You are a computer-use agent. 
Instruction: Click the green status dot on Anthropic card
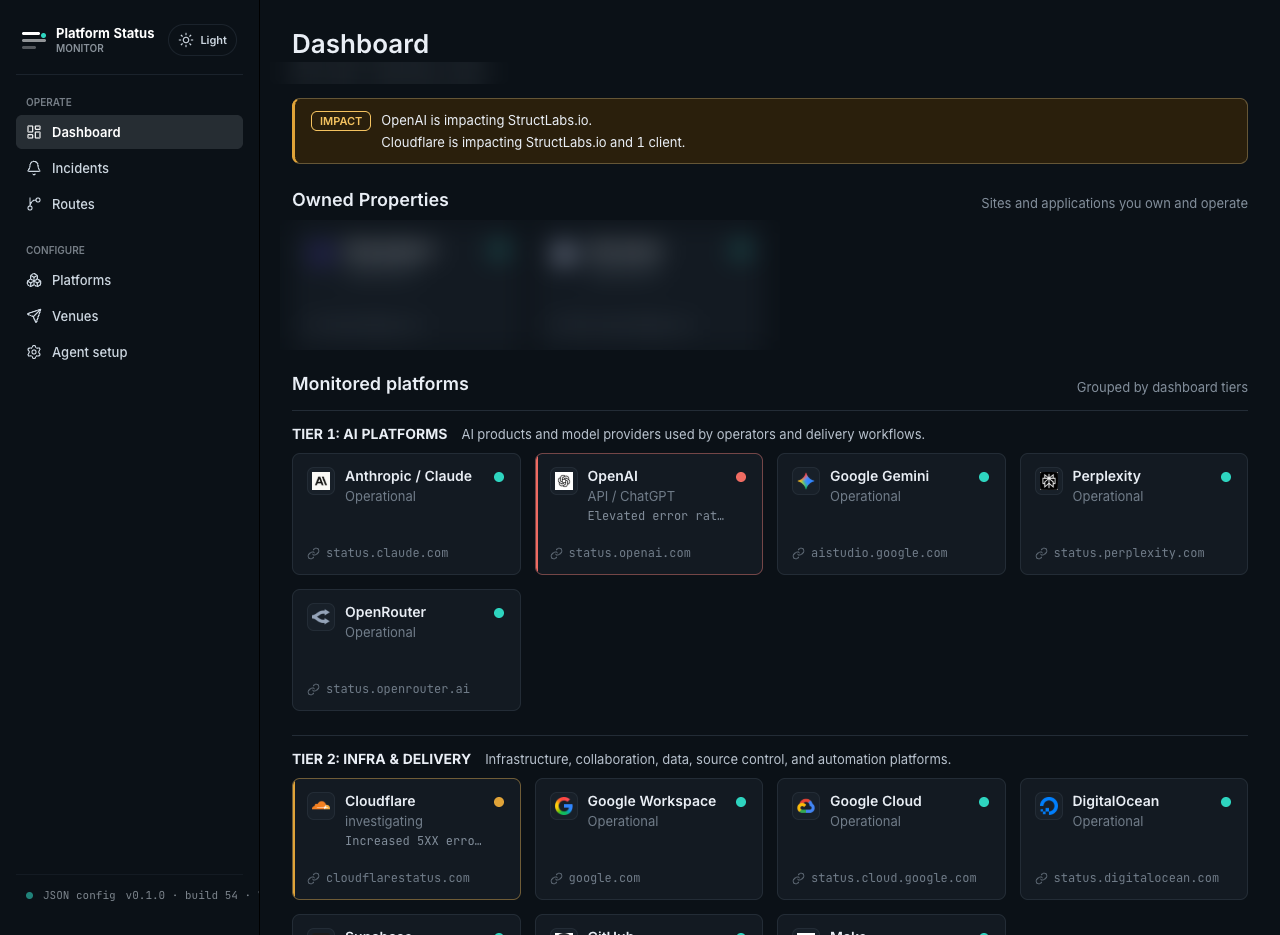499,477
